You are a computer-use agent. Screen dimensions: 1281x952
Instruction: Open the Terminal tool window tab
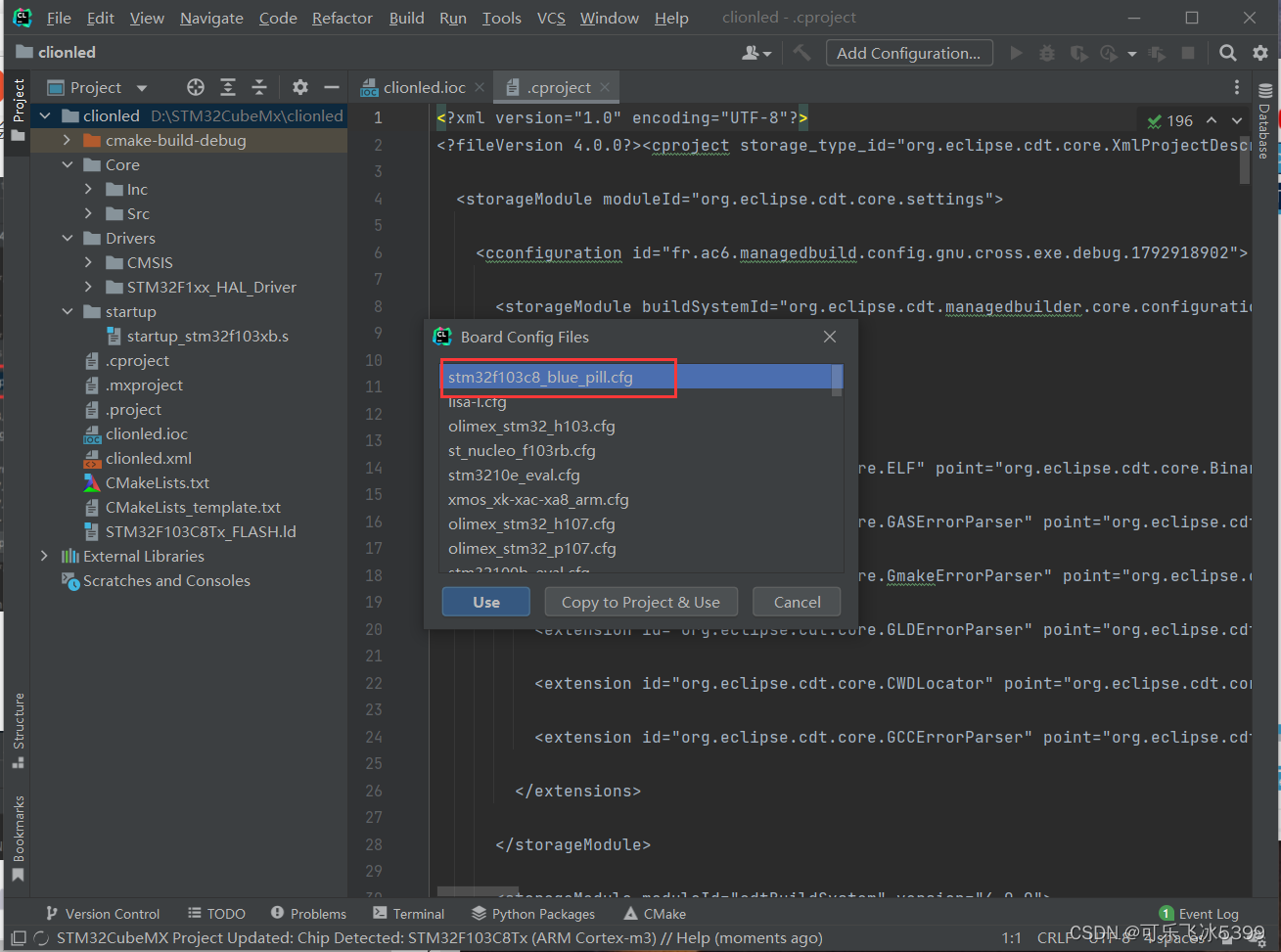(408, 914)
